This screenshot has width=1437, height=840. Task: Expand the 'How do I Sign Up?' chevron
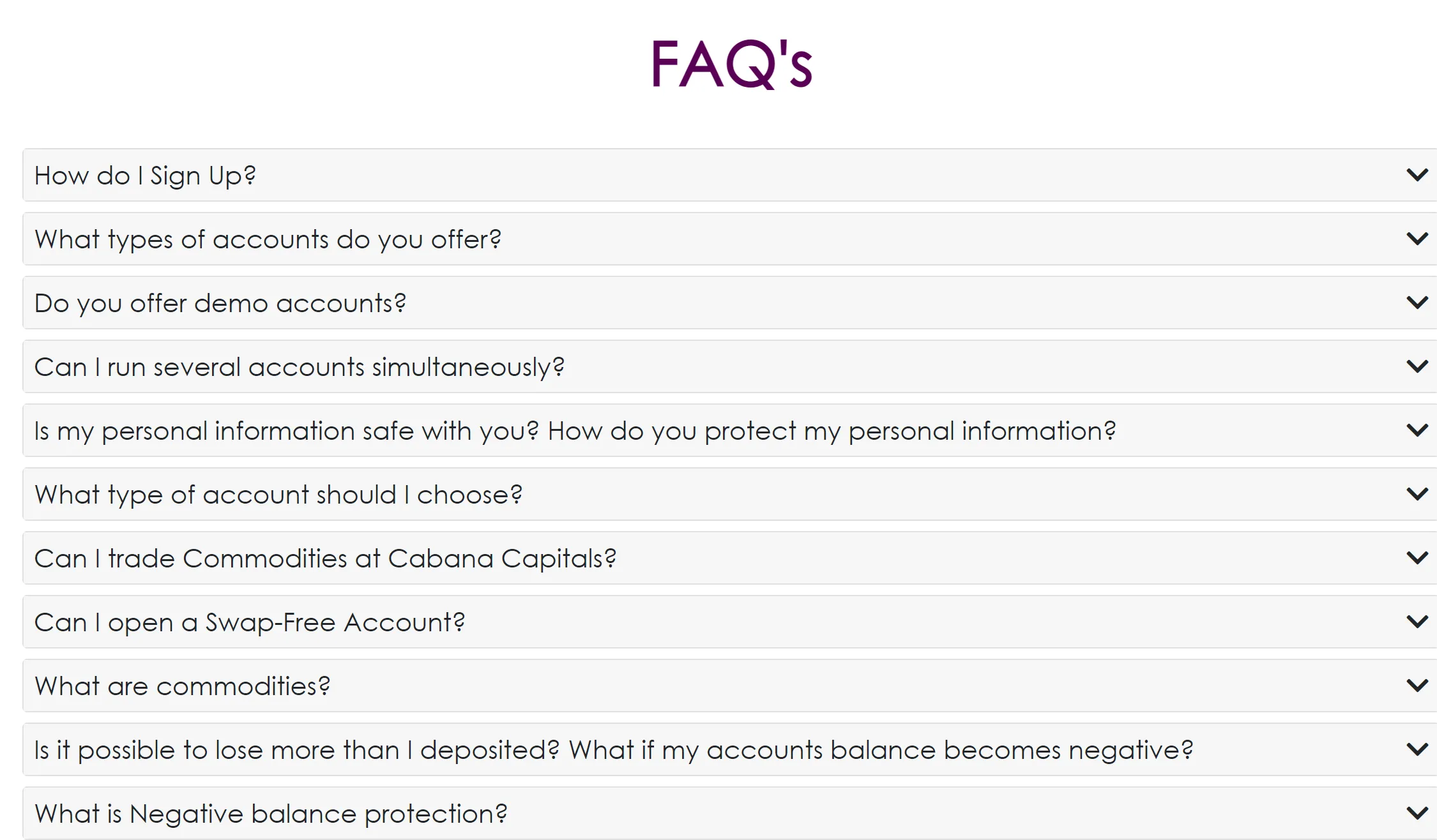1417,175
